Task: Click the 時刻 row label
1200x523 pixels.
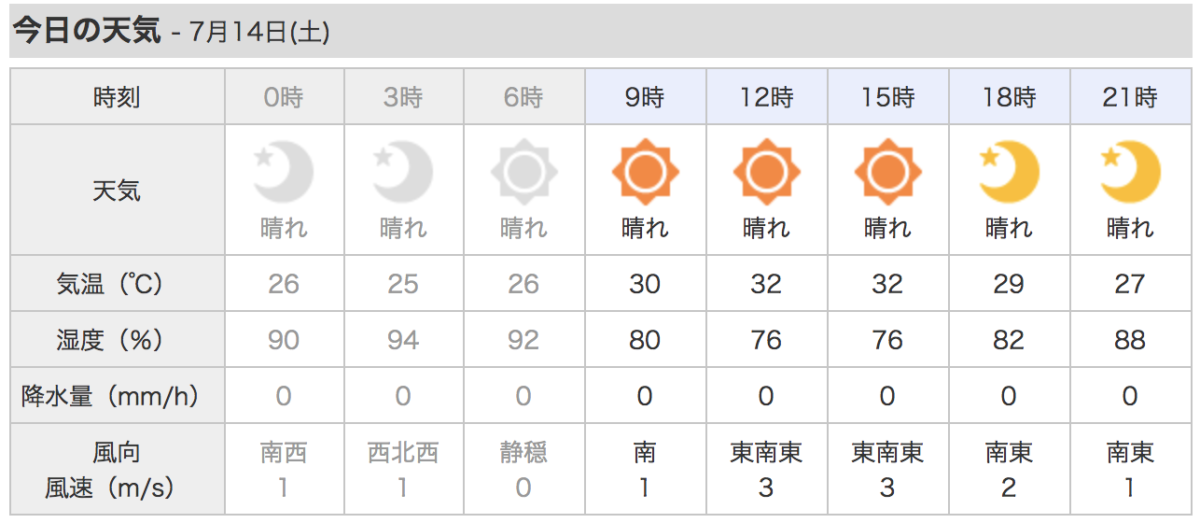Action: tap(117, 98)
